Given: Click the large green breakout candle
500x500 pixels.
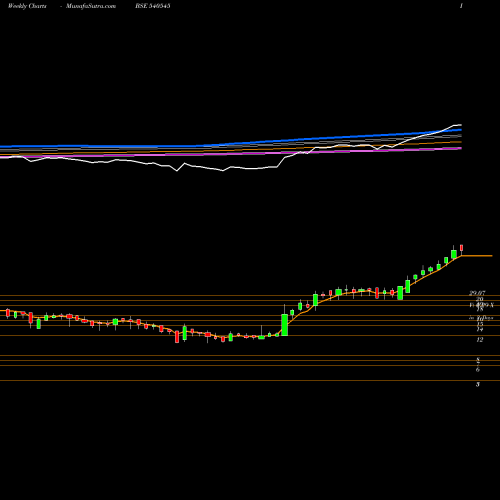Looking at the screenshot, I should tap(284, 325).
